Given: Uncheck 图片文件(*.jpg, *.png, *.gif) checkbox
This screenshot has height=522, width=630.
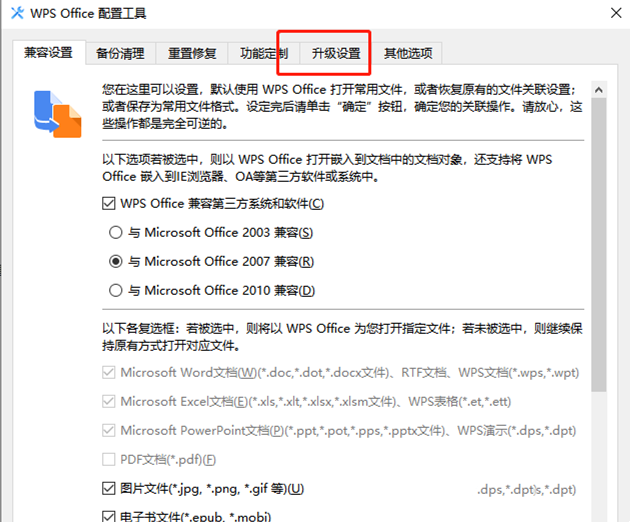Looking at the screenshot, I should tap(108, 489).
